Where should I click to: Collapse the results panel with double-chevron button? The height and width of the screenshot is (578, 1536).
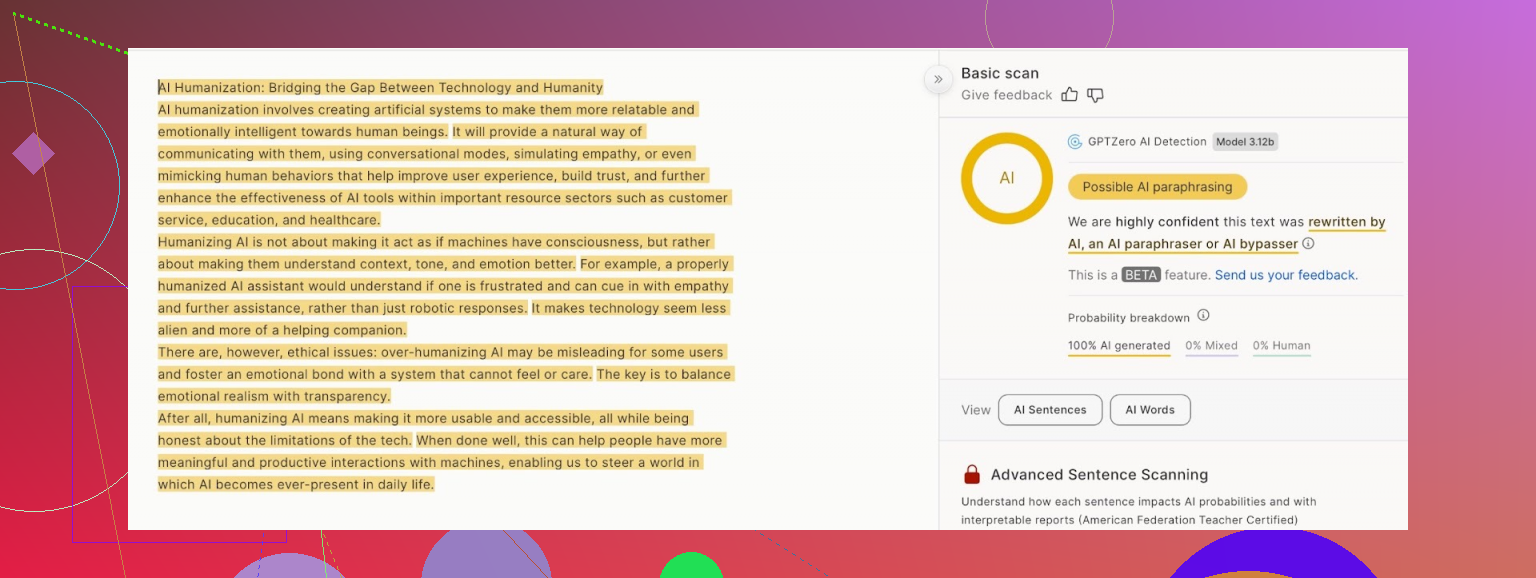[938, 79]
